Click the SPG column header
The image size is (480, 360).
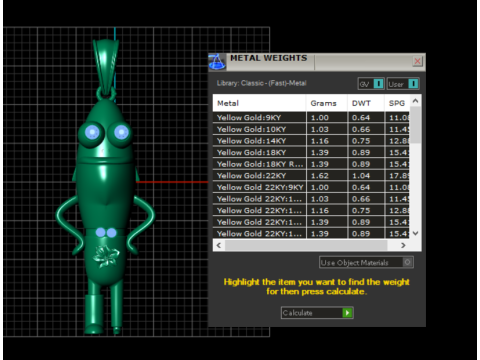[x=397, y=103]
